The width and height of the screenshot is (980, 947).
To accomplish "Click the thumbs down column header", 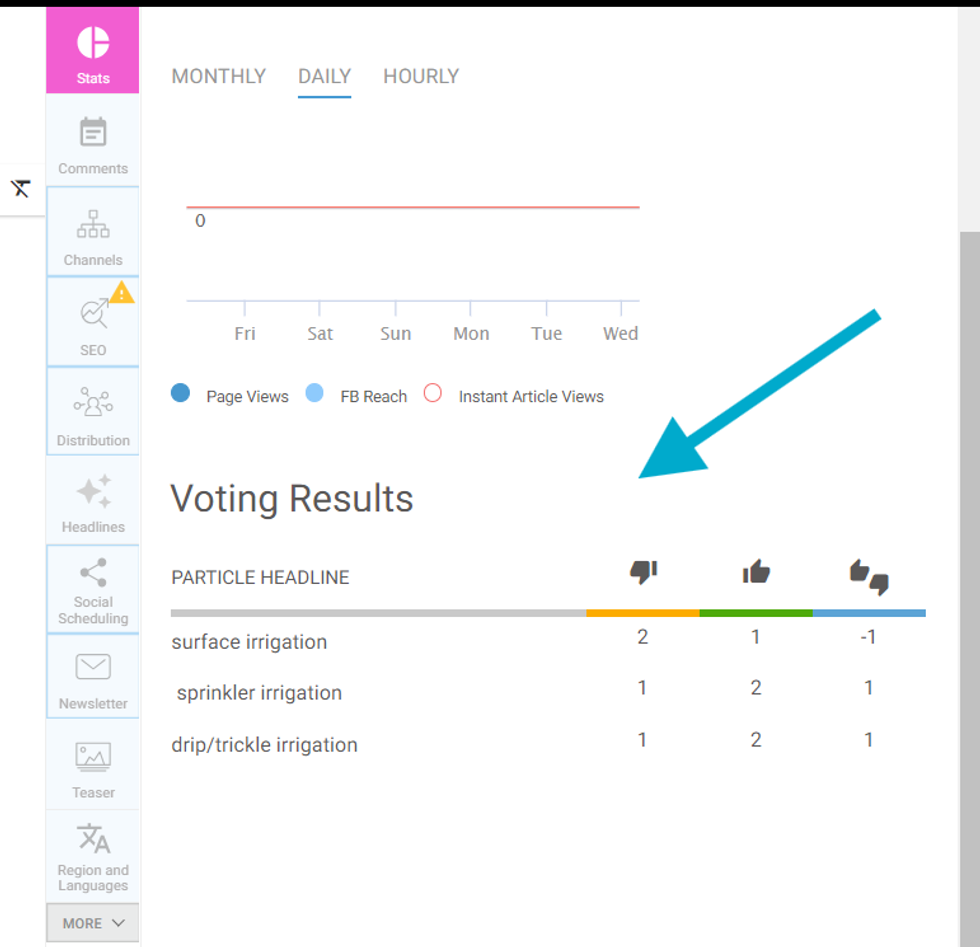I will (x=643, y=573).
